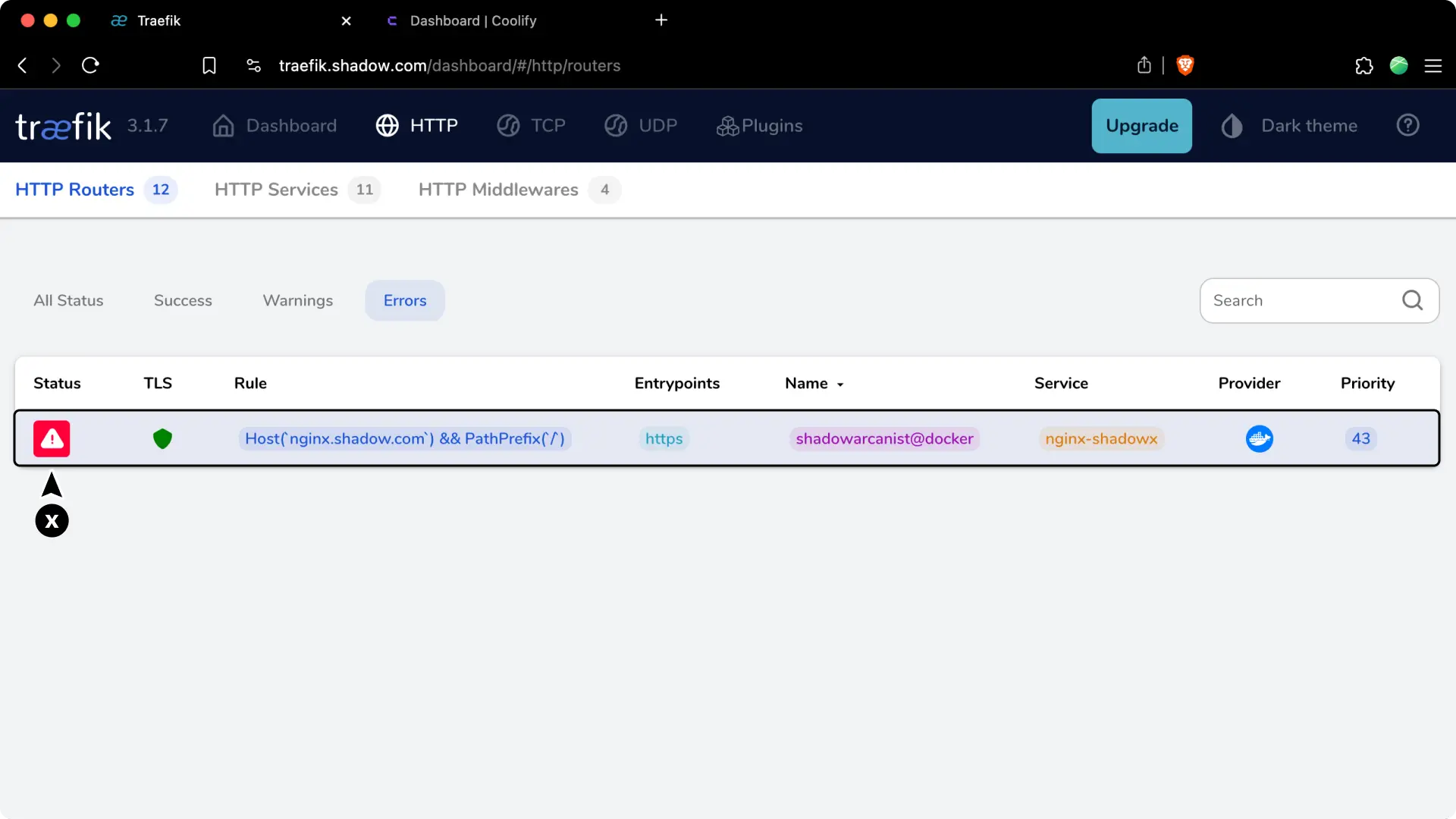This screenshot has width=1456, height=819.
Task: Reload the current page
Action: (x=90, y=65)
